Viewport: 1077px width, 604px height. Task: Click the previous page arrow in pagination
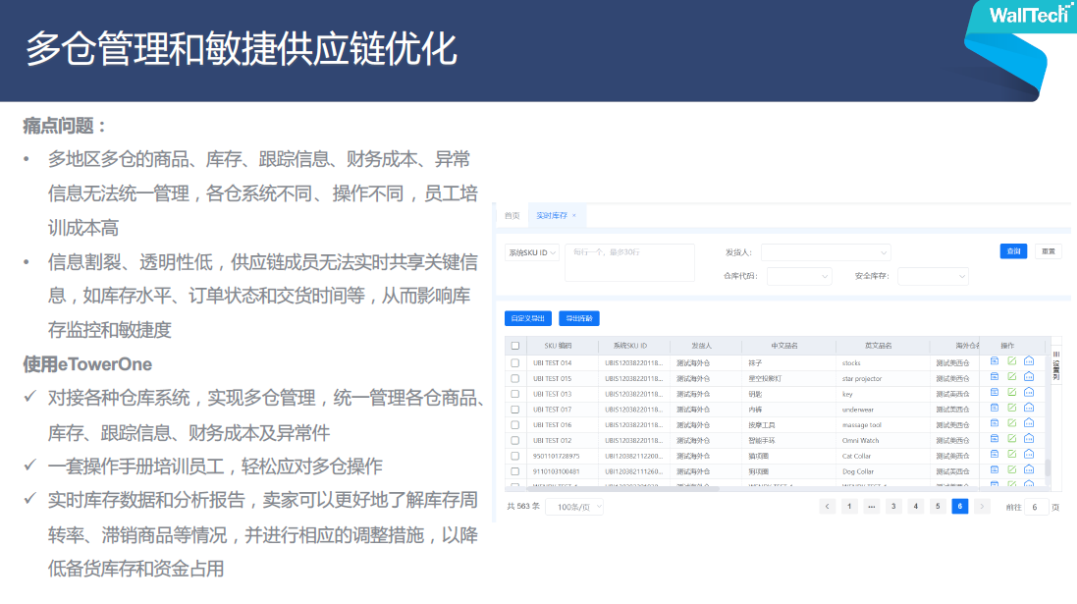pyautogui.click(x=827, y=506)
